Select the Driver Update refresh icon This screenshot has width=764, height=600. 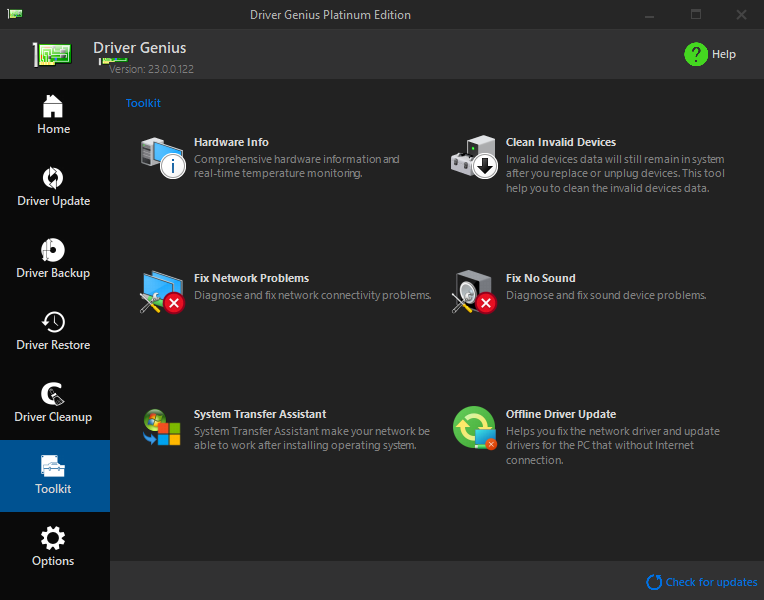pyautogui.click(x=53, y=178)
